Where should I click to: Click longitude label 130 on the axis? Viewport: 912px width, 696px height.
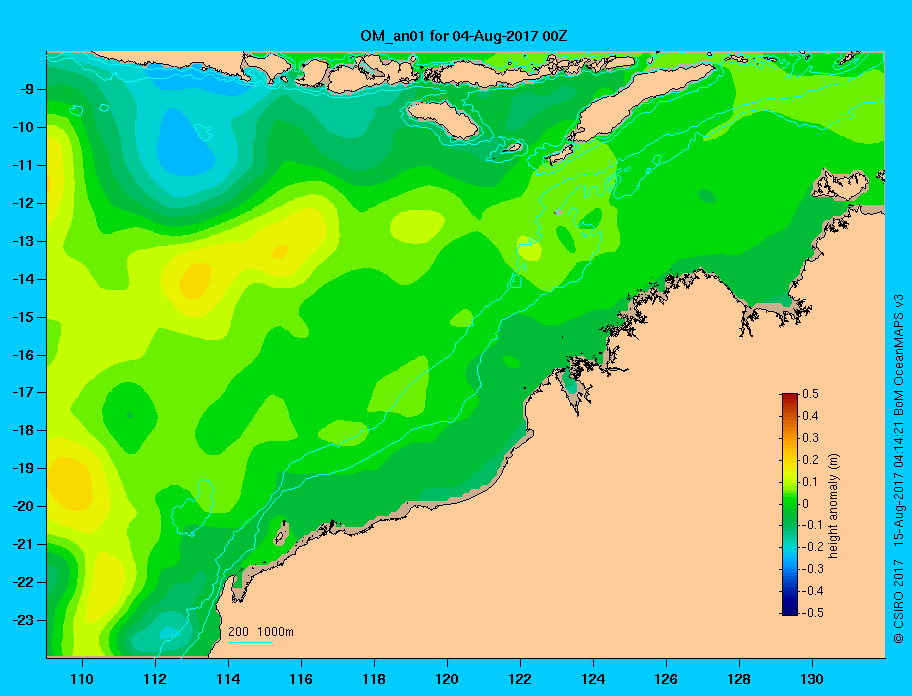coord(812,679)
